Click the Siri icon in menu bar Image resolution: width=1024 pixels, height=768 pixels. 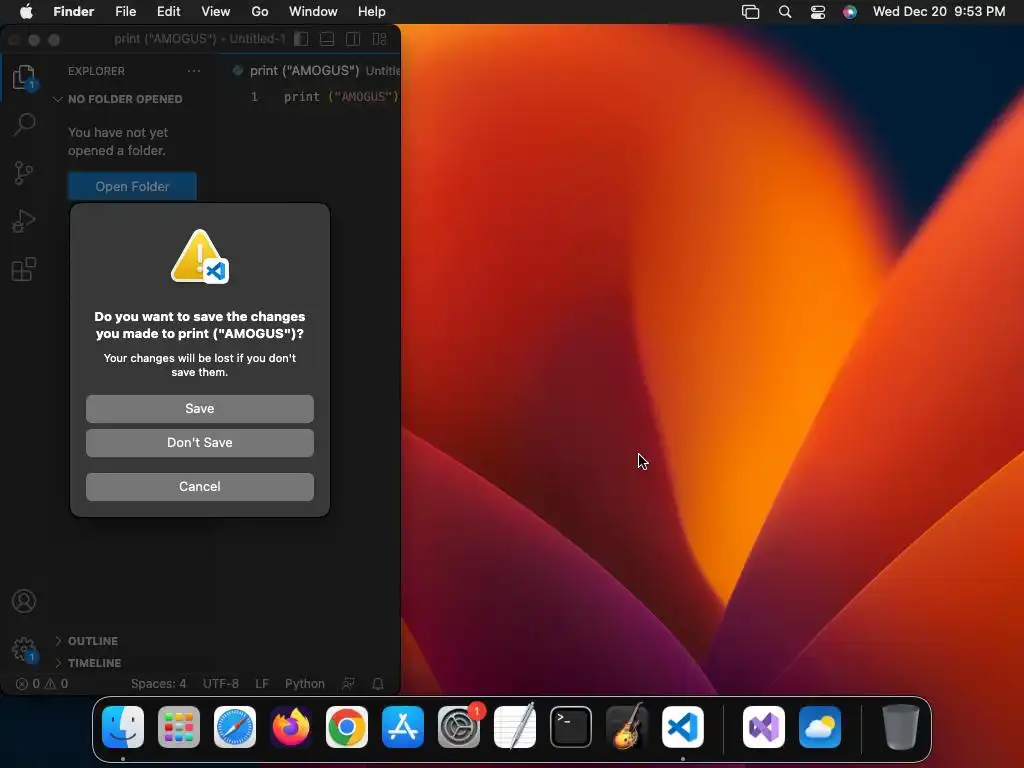[850, 12]
